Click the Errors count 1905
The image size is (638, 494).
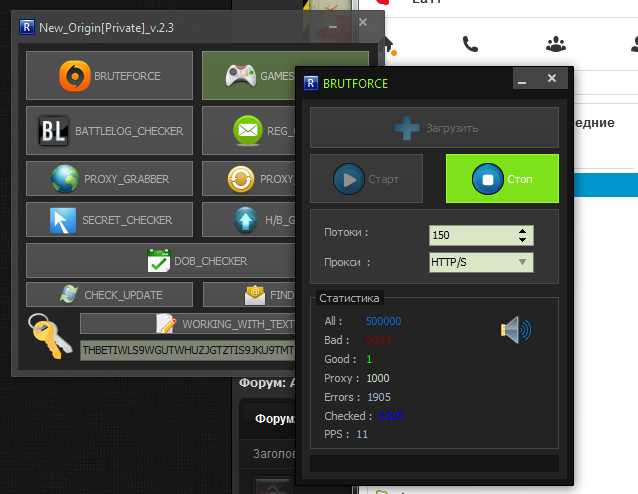[x=379, y=397]
